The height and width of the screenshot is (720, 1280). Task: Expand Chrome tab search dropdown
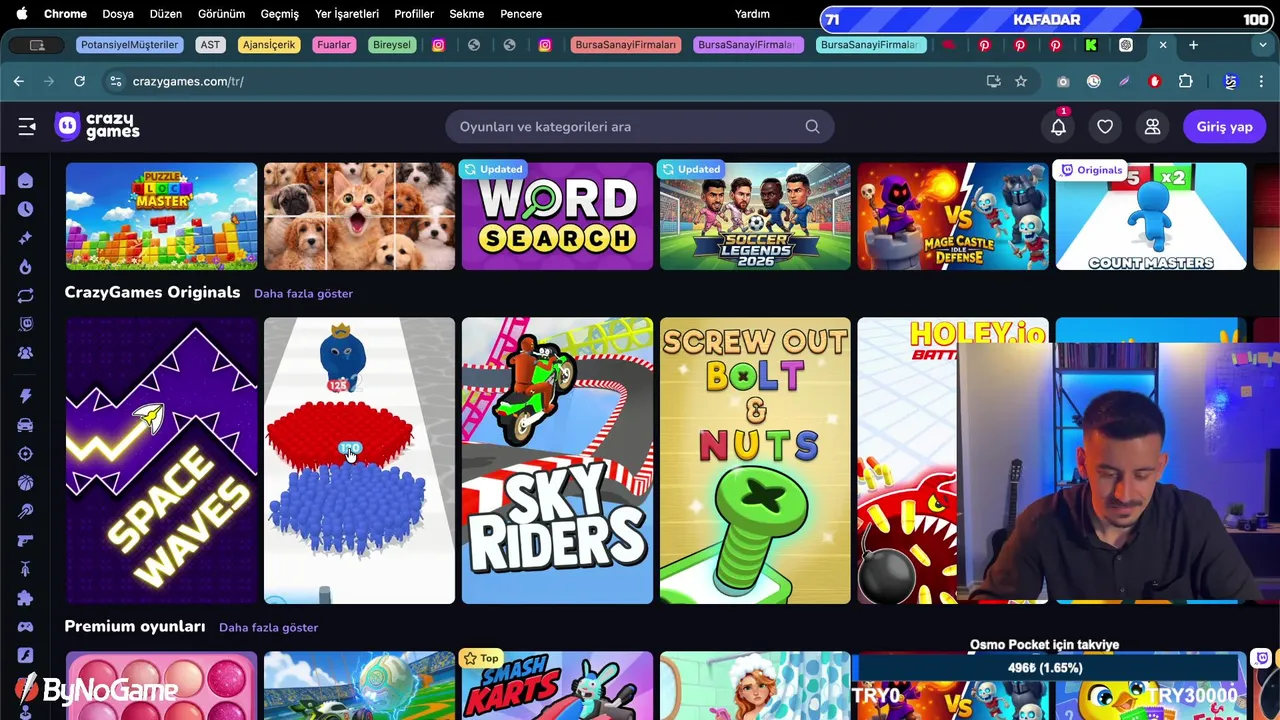[1263, 45]
